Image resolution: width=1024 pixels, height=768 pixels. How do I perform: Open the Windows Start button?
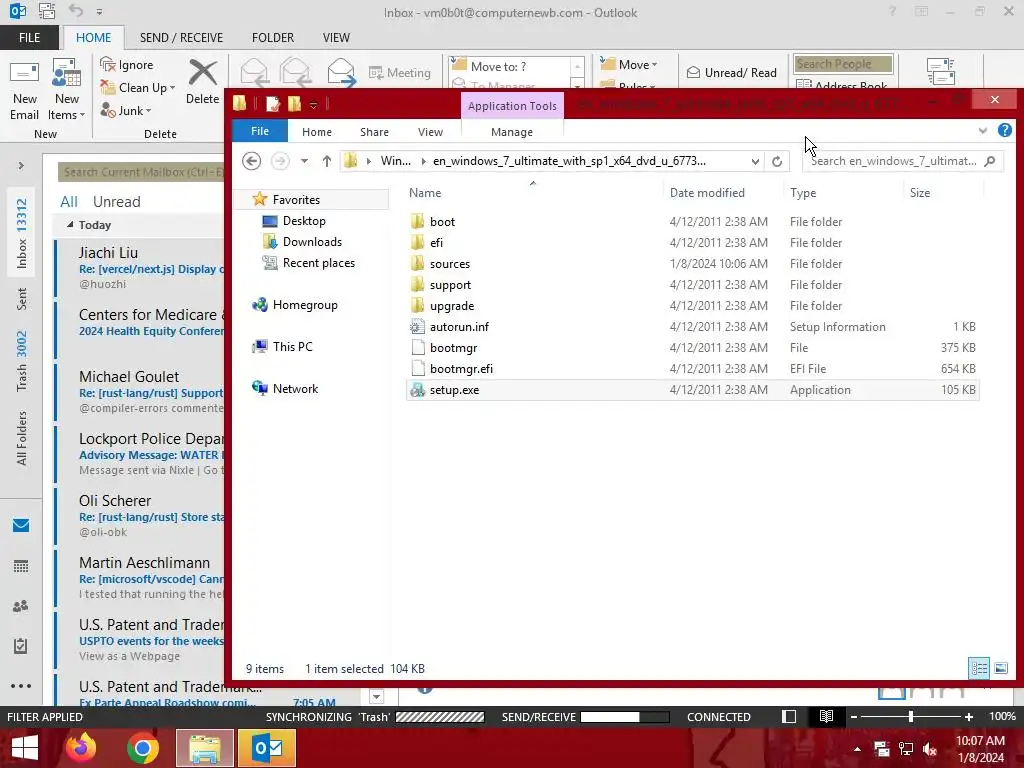pyautogui.click(x=24, y=748)
